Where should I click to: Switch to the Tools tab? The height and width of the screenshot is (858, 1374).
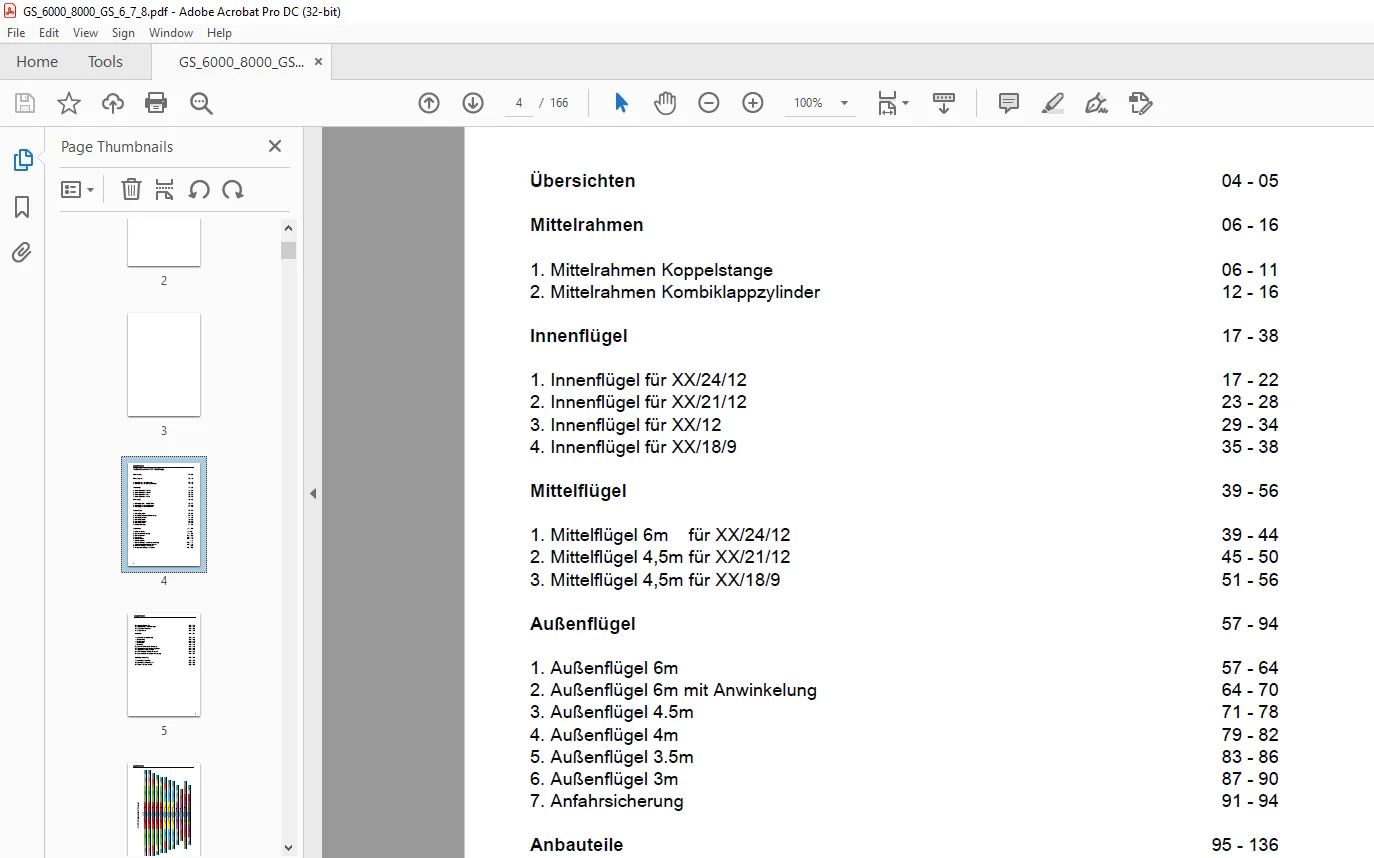(x=105, y=62)
